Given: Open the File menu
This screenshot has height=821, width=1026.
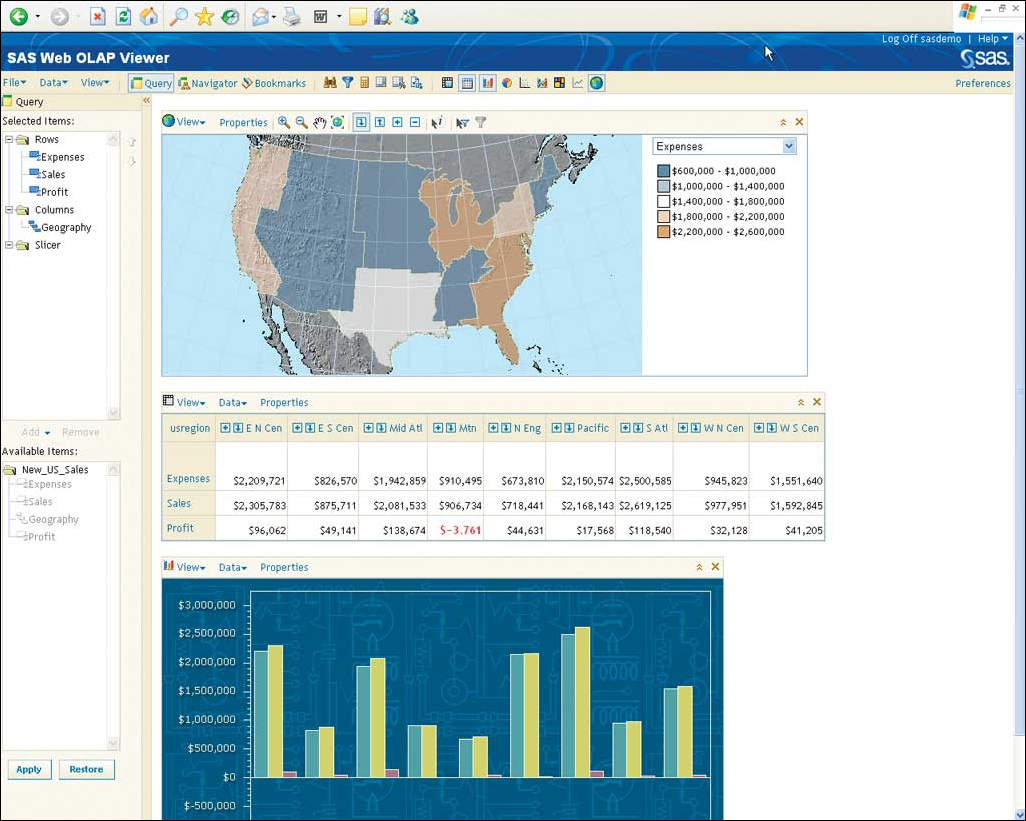Looking at the screenshot, I should pos(14,82).
